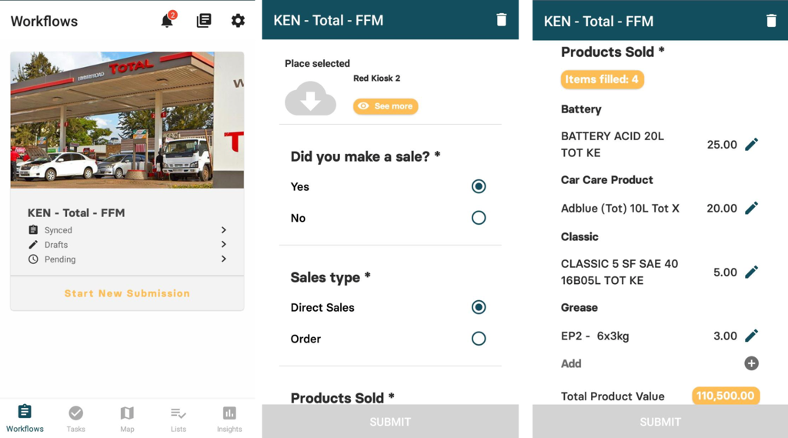The image size is (788, 438).
Task: Tap See more under Red Kiosk 2
Action: pos(385,106)
